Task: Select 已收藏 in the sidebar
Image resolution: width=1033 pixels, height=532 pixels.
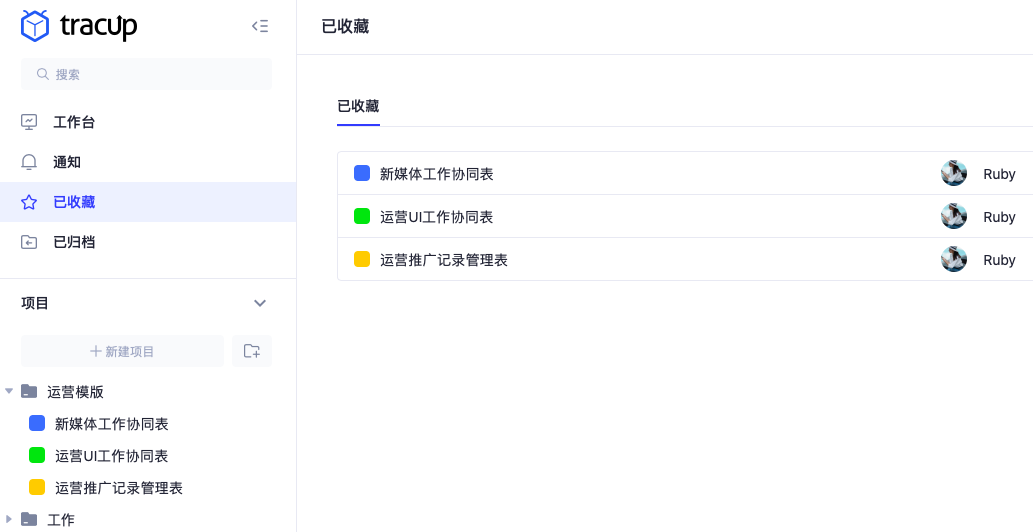Action: [x=148, y=202]
